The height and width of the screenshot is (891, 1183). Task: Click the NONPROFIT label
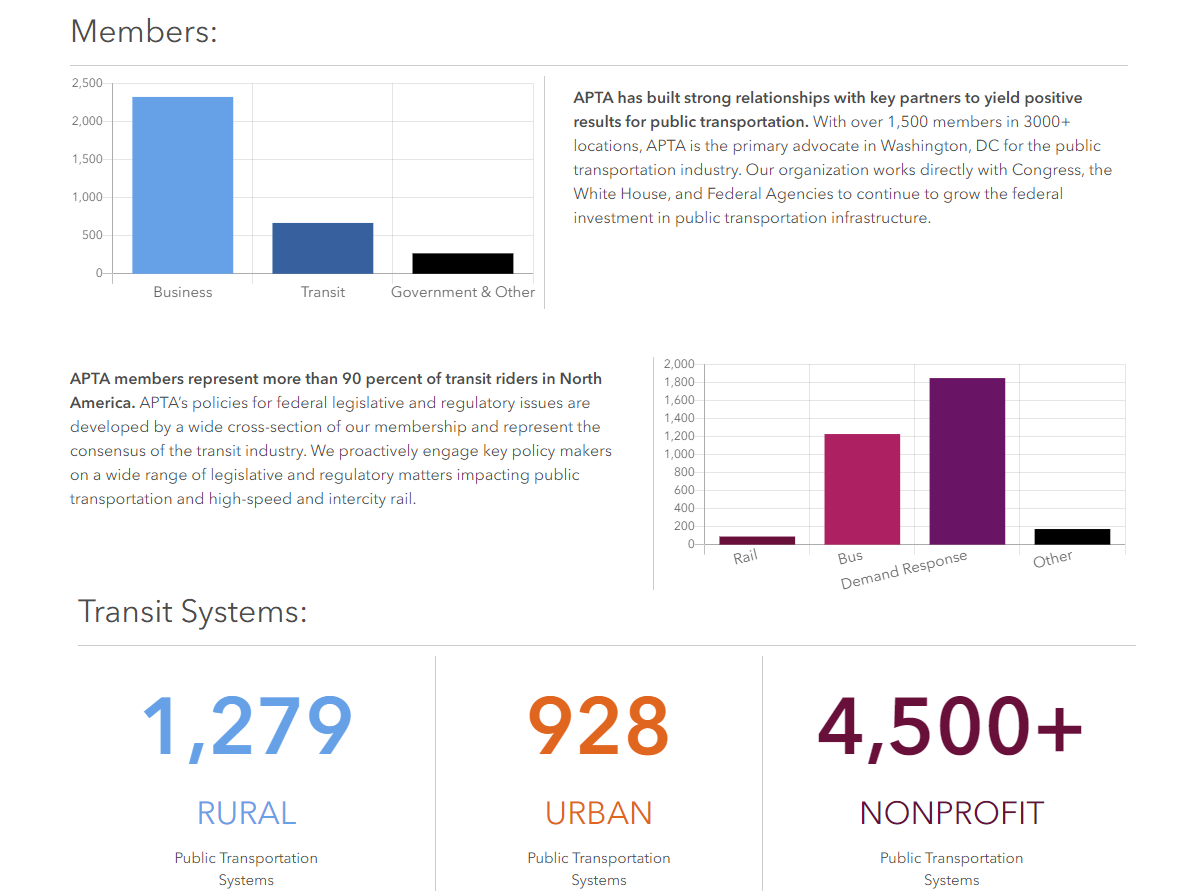(x=951, y=813)
